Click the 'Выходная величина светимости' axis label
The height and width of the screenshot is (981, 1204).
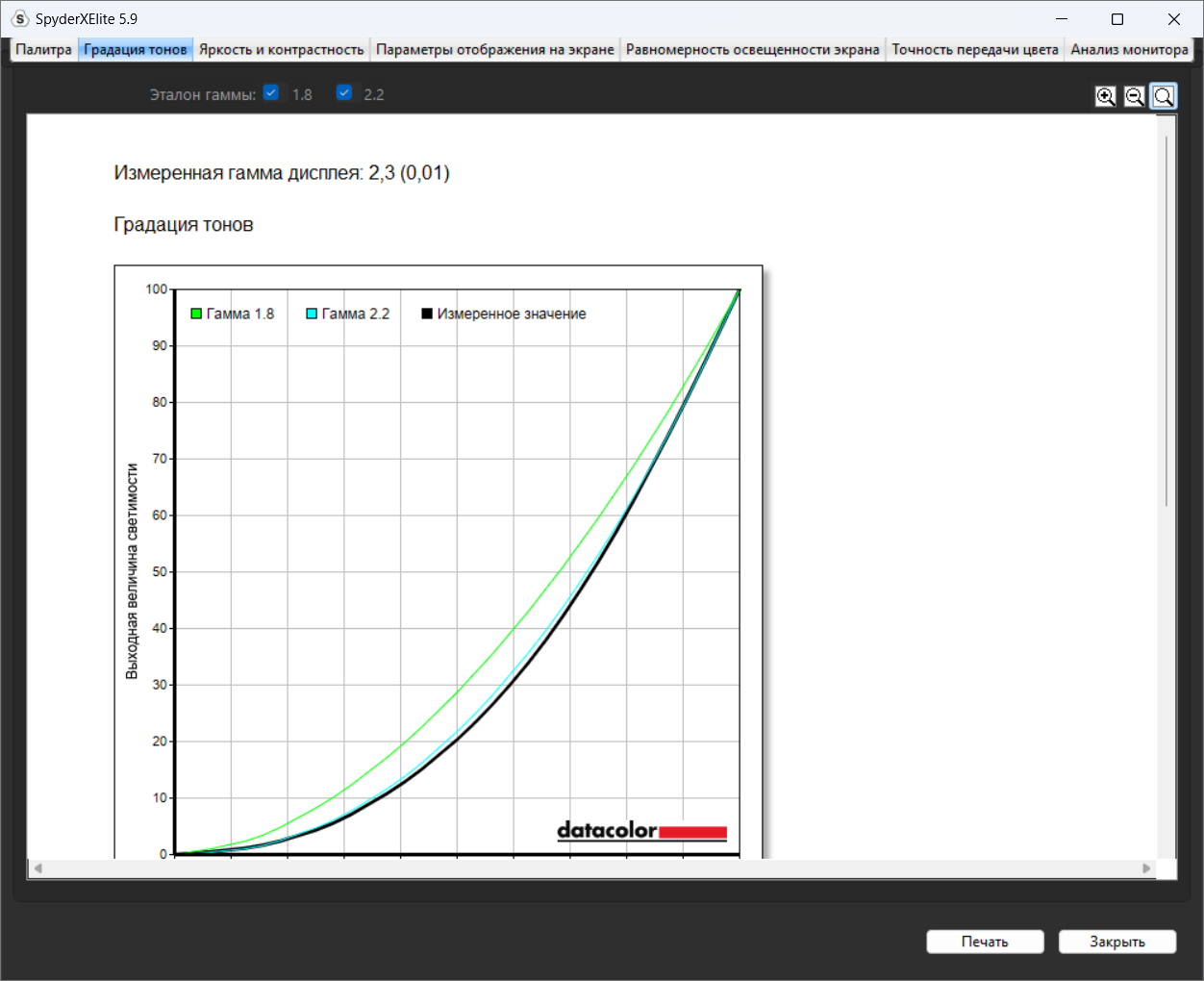click(132, 571)
